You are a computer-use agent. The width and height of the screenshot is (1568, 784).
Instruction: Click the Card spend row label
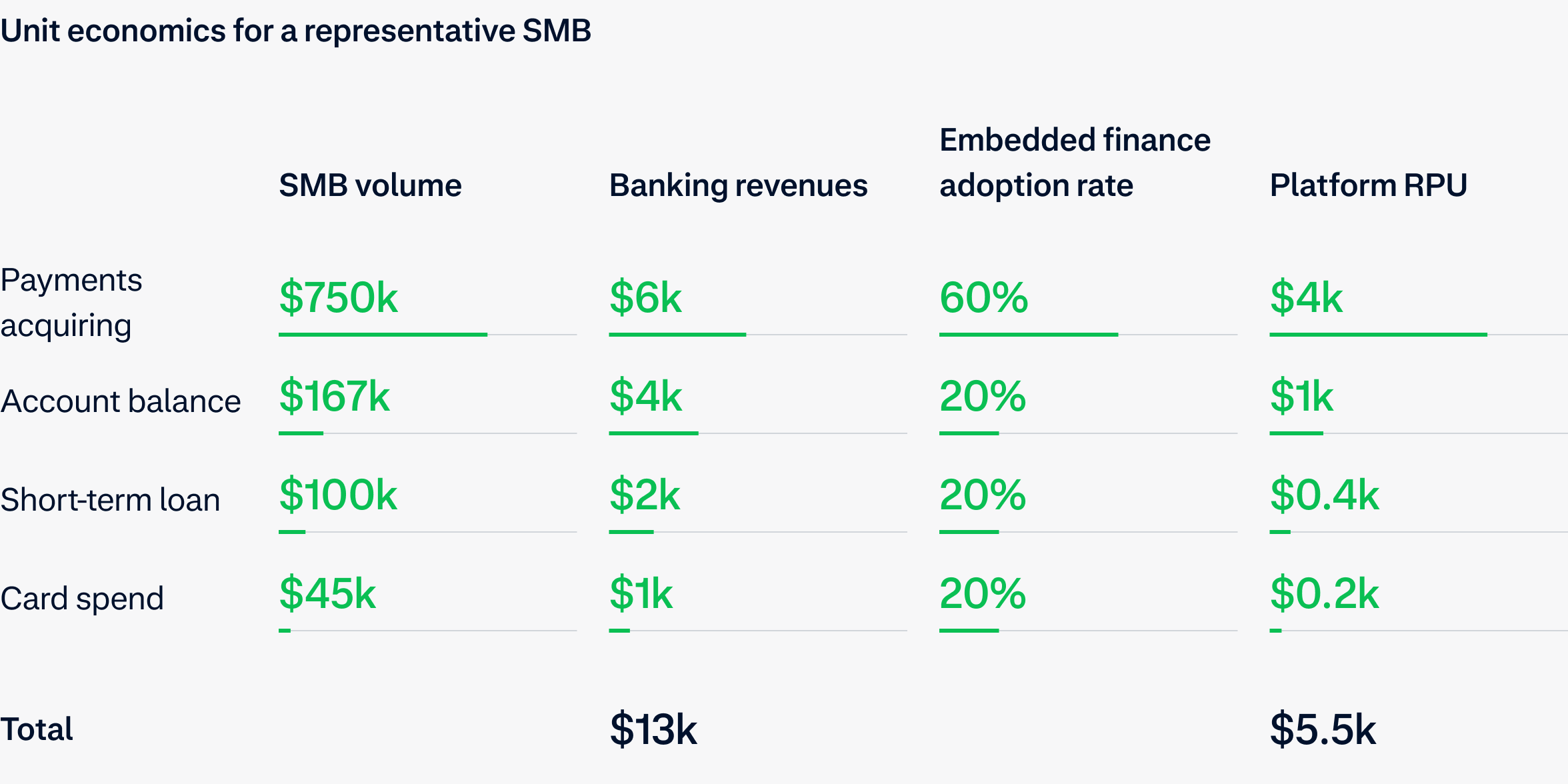coord(82,599)
